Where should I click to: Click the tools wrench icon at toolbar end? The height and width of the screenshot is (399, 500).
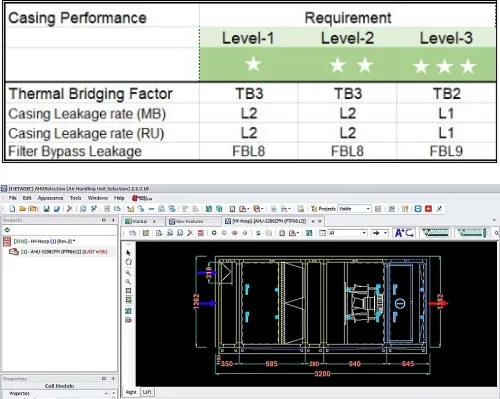[x=439, y=209]
